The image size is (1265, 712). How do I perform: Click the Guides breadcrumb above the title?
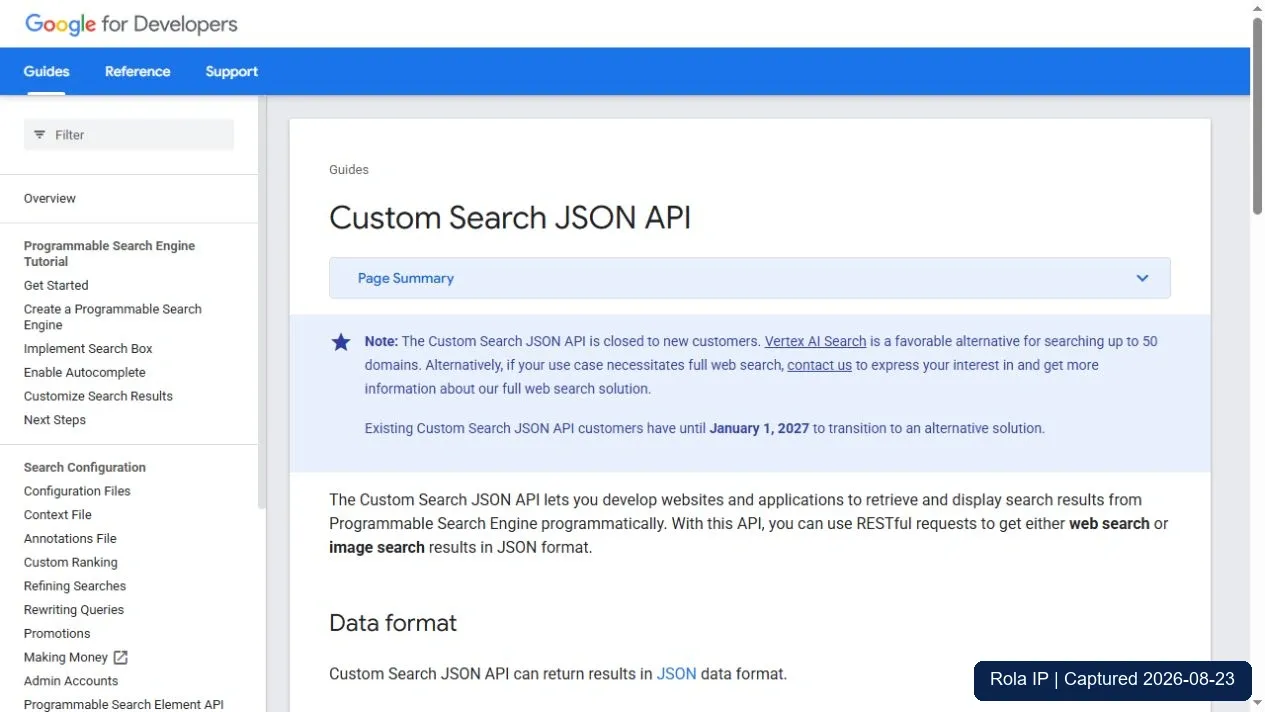349,170
